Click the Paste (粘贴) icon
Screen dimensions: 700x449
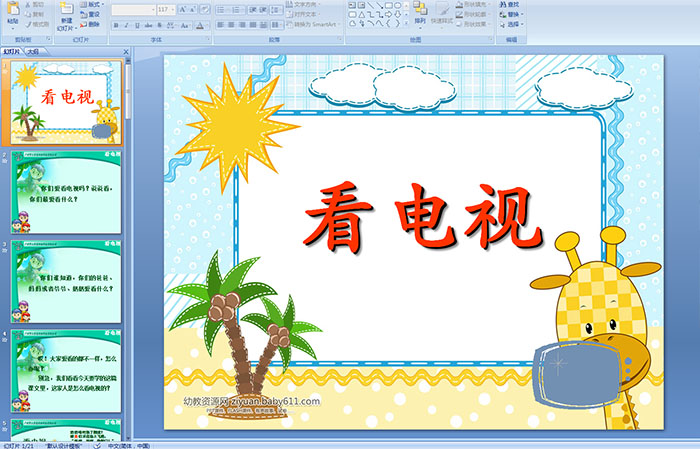[13, 8]
